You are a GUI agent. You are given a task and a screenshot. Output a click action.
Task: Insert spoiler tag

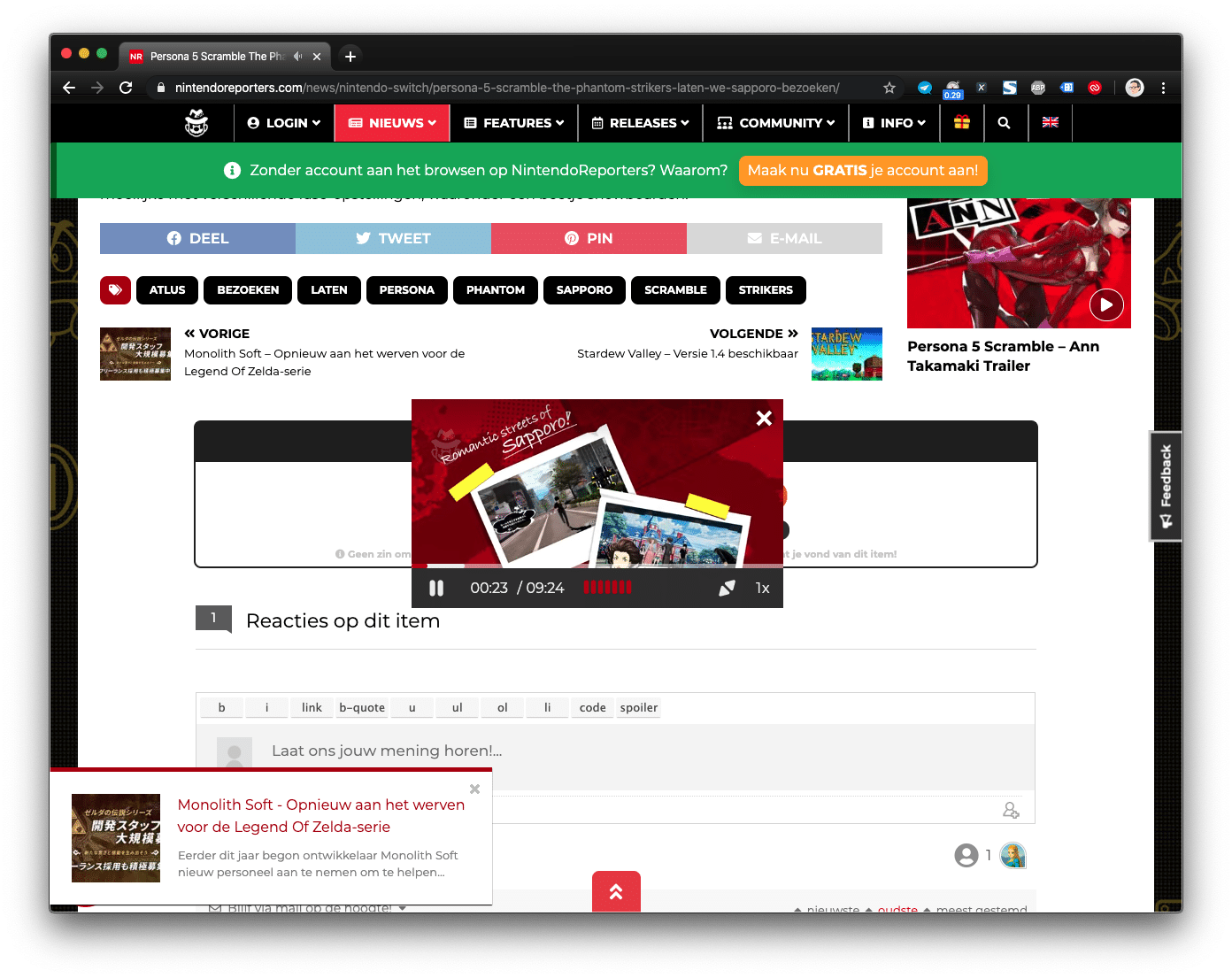coord(639,707)
